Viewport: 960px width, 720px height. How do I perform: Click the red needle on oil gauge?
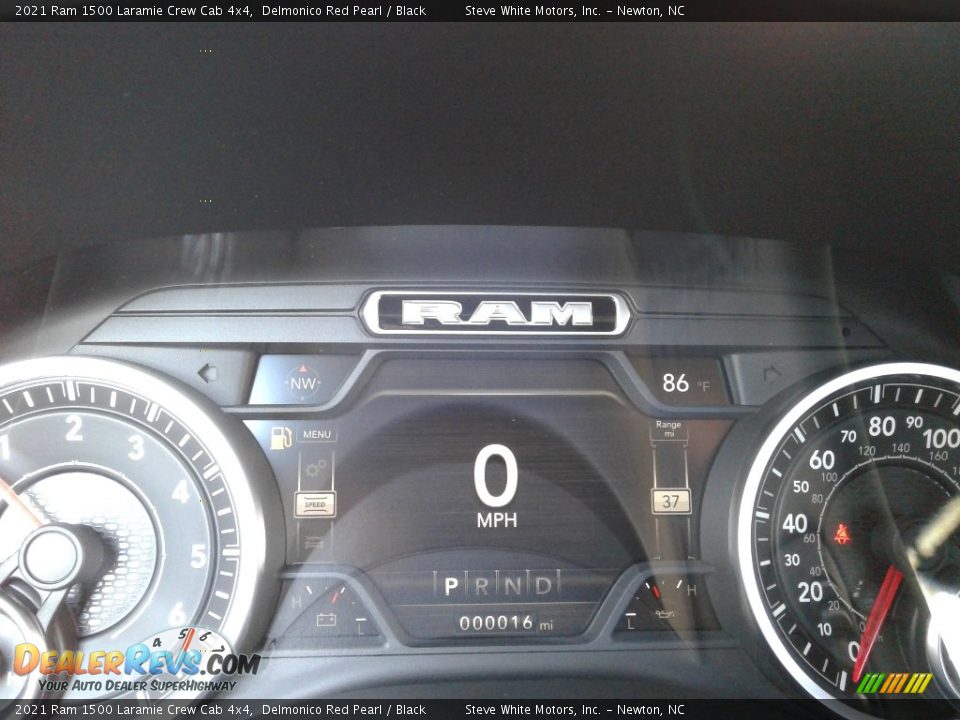654,591
